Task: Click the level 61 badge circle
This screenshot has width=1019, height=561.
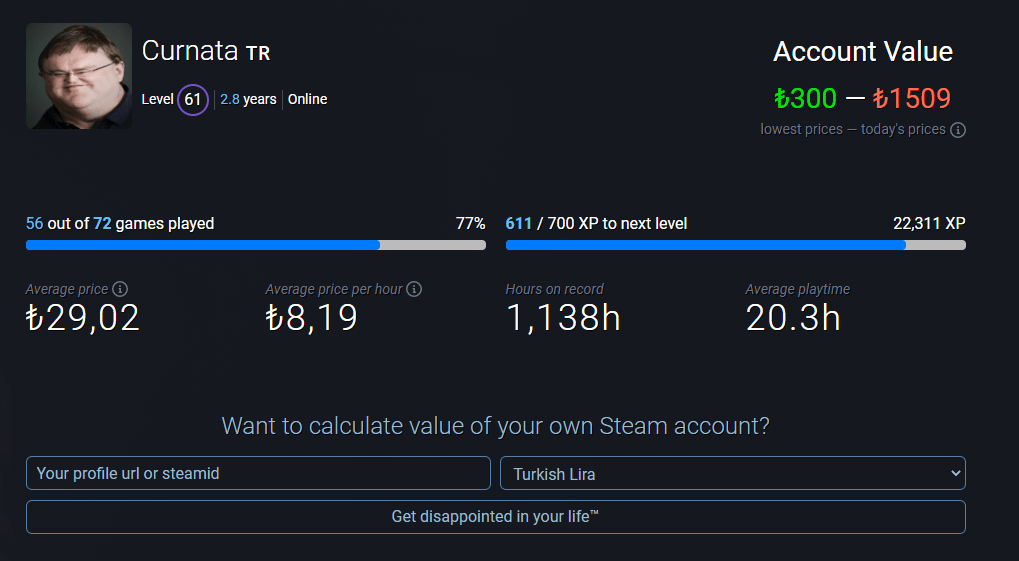Action: pyautogui.click(x=193, y=99)
